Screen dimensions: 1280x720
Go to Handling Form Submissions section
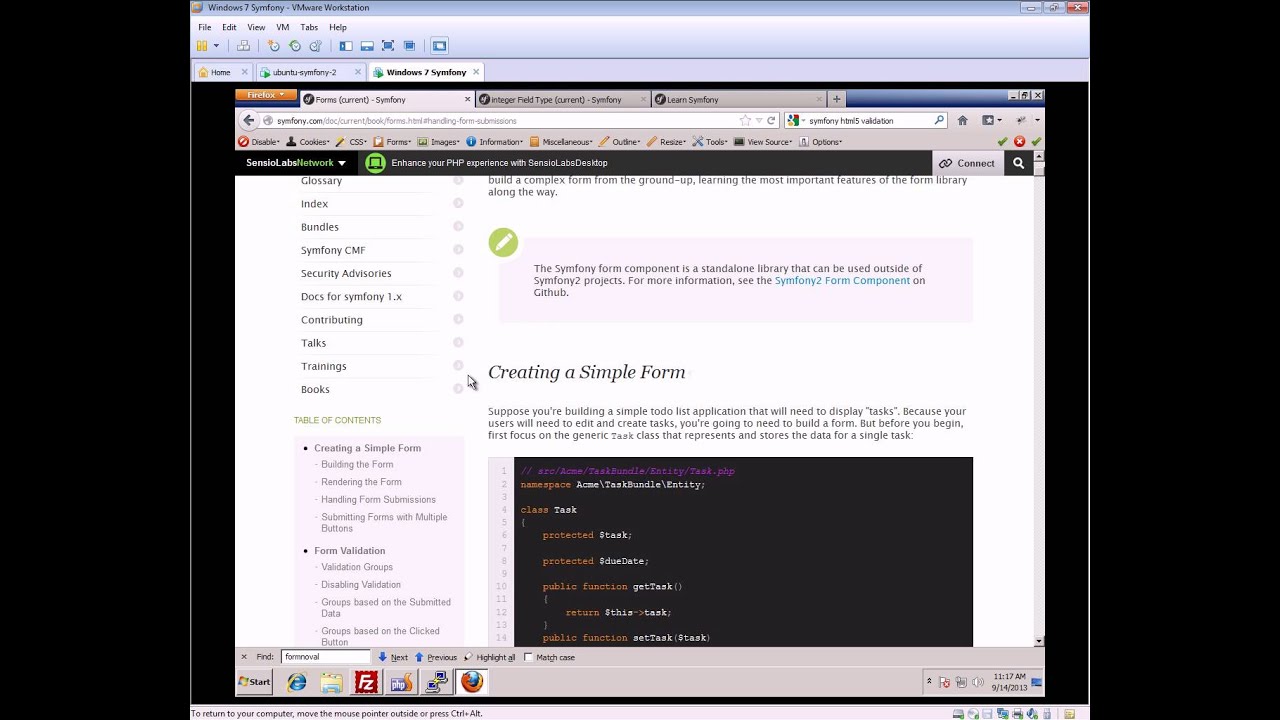click(378, 500)
